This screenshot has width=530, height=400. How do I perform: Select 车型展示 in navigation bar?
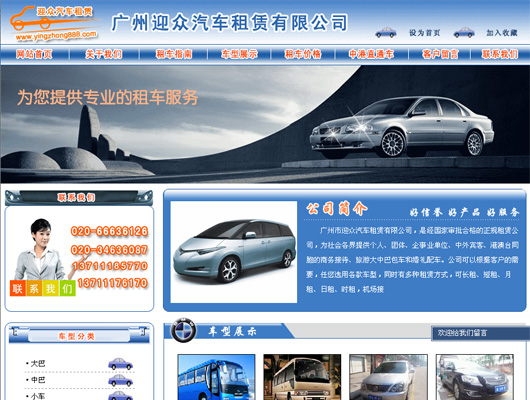click(x=239, y=54)
